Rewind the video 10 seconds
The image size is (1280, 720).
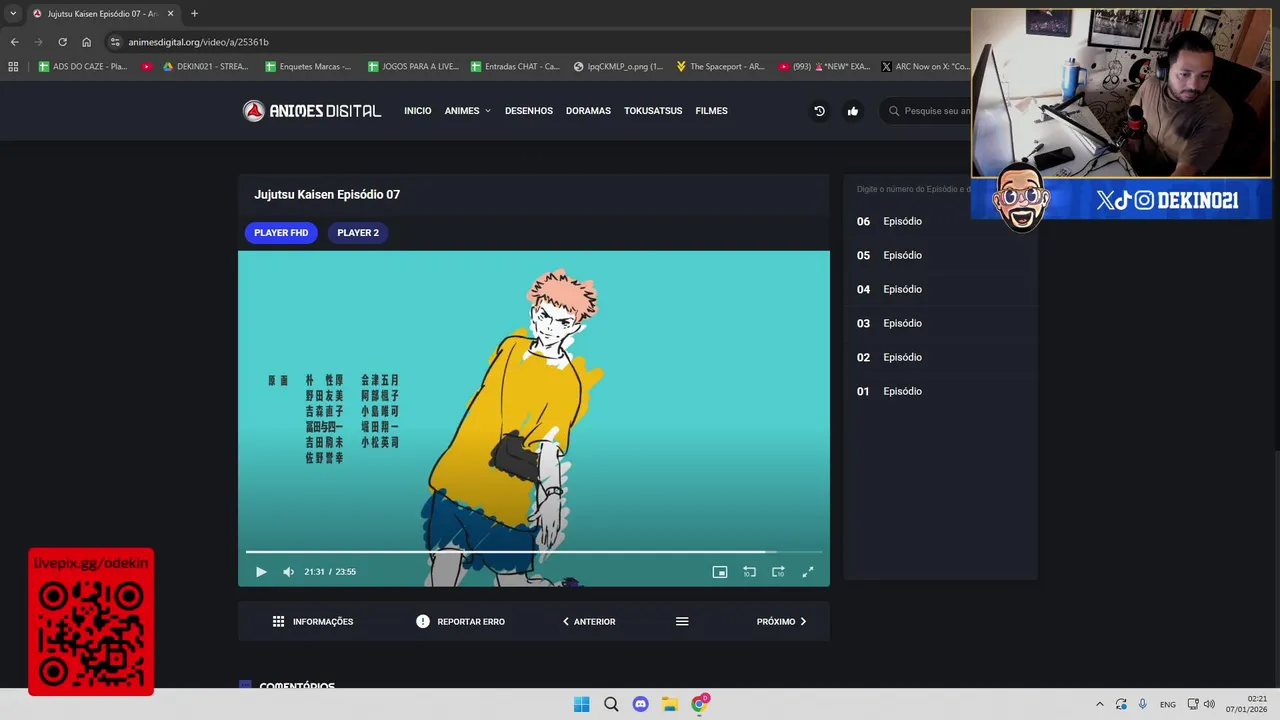(749, 572)
